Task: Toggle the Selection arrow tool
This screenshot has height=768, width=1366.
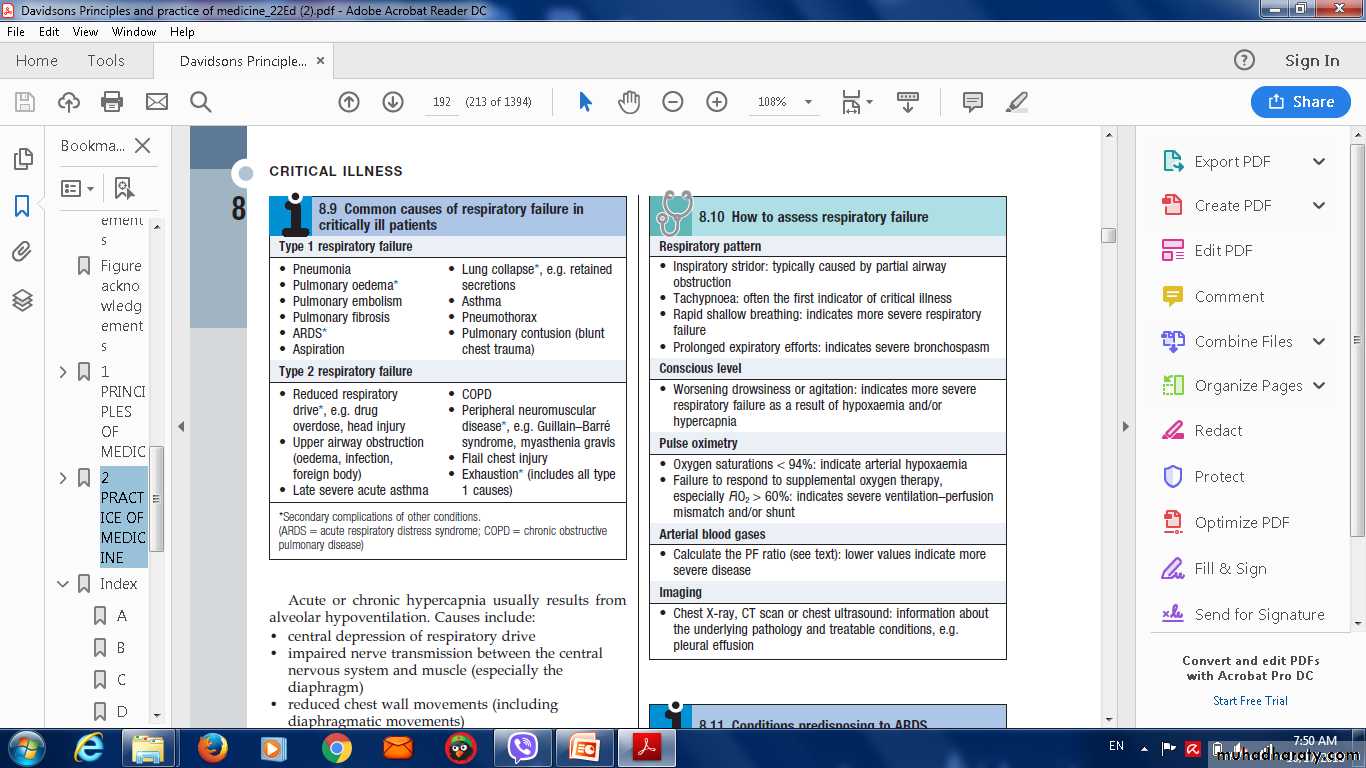Action: click(x=585, y=102)
